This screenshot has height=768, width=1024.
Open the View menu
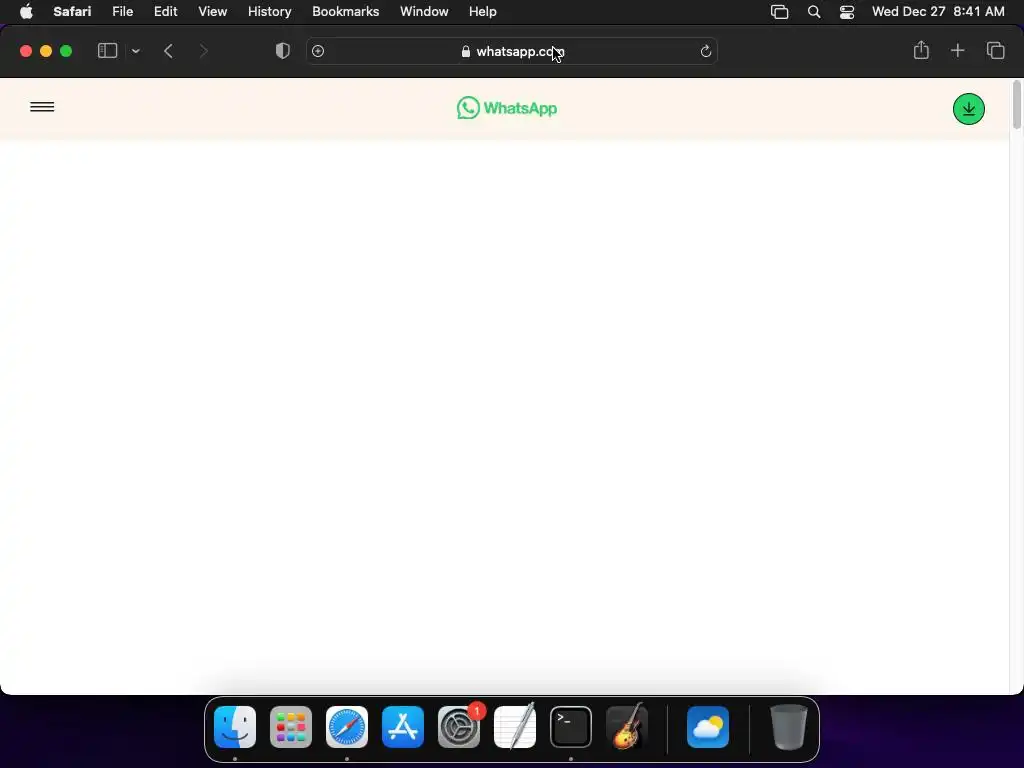(212, 11)
